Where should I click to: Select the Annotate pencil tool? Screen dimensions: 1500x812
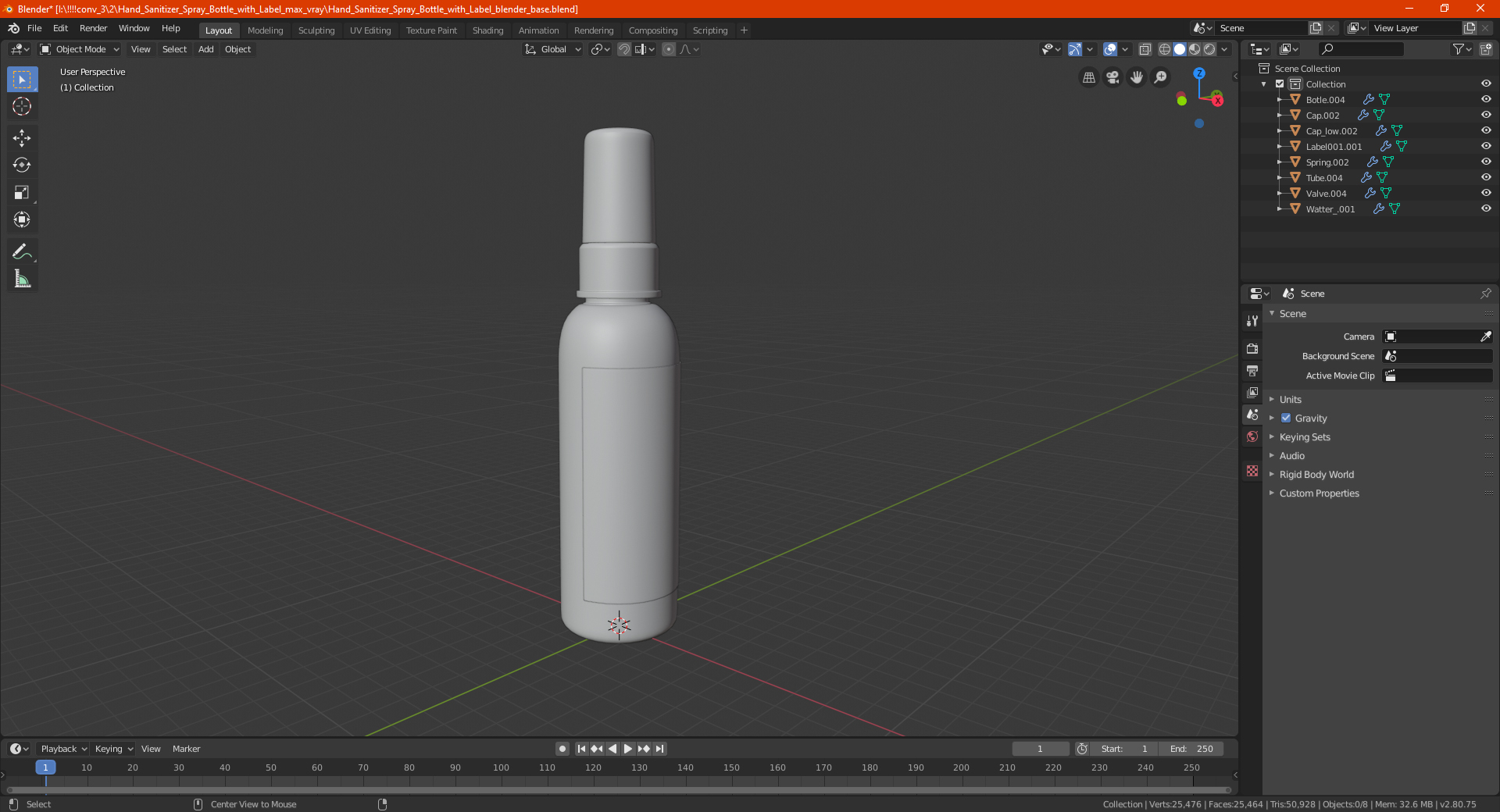click(x=22, y=251)
